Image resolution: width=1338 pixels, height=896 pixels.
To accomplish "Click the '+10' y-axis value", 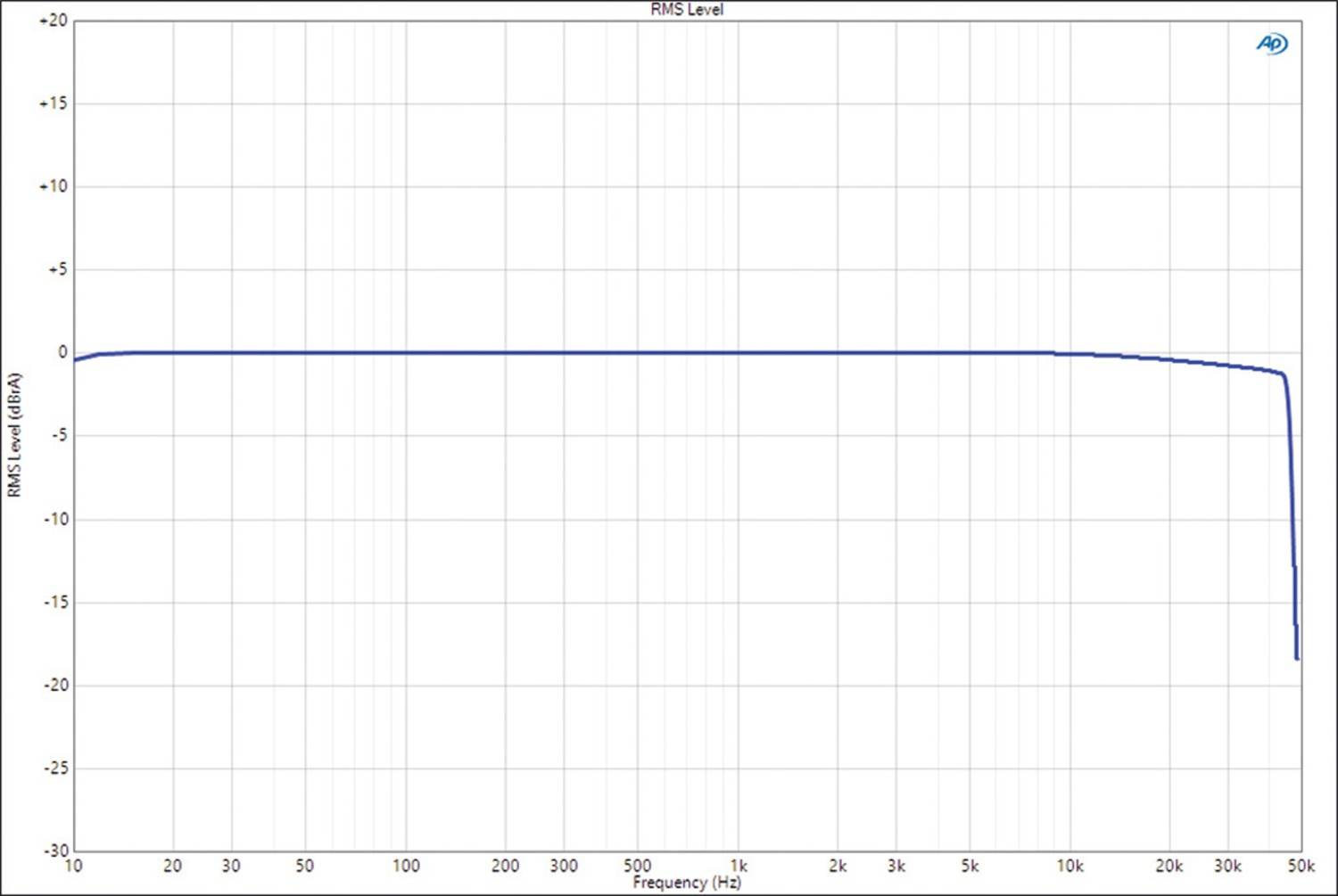I will [x=54, y=186].
